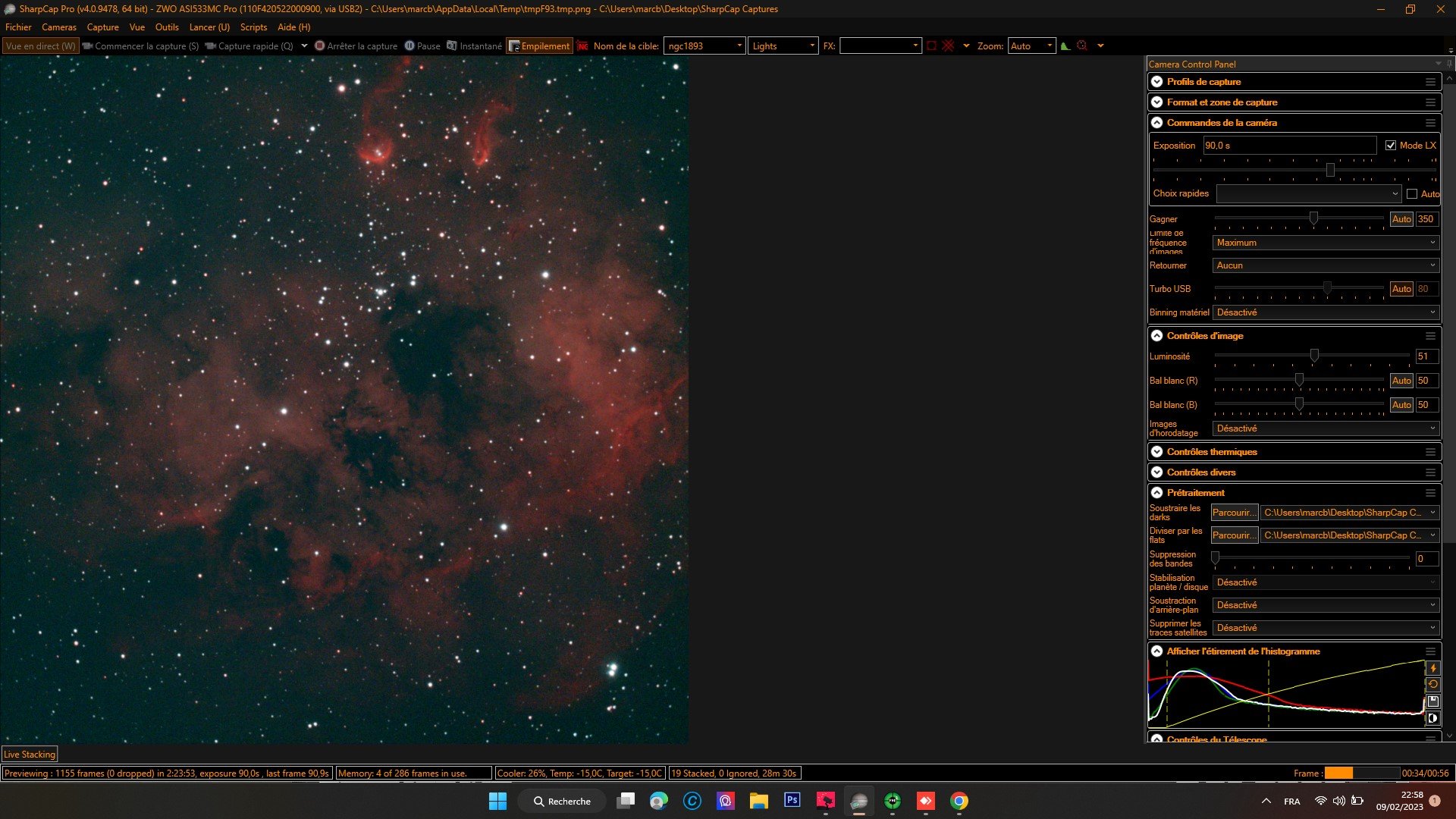This screenshot has width=1456, height=819.
Task: Open the Capture menu
Action: (102, 27)
